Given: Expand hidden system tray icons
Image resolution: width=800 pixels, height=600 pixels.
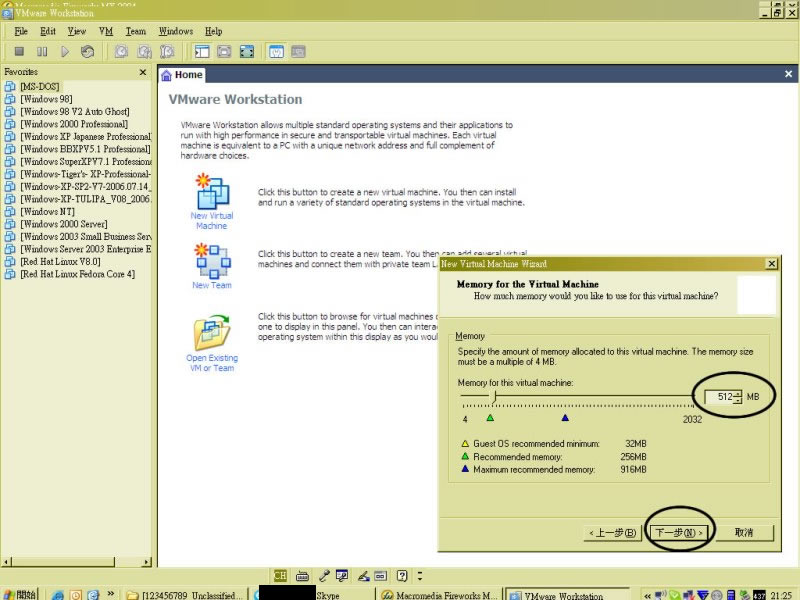Looking at the screenshot, I should point(647,595).
